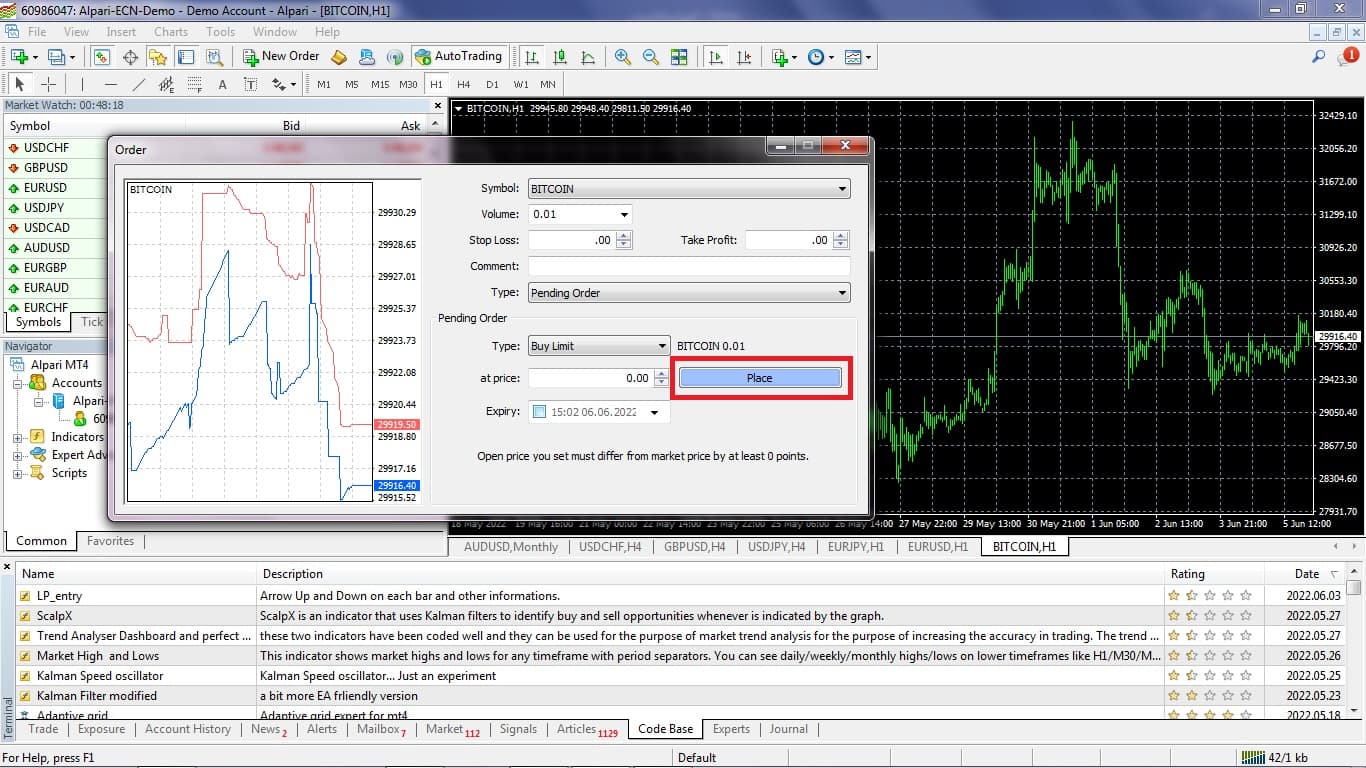Viewport: 1366px width, 768px height.
Task: Switch chart to Bar Chart style
Action: (533, 57)
